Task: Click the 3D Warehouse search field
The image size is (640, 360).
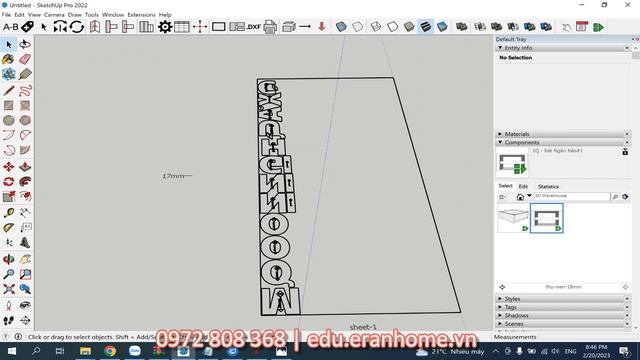Action: tap(571, 196)
